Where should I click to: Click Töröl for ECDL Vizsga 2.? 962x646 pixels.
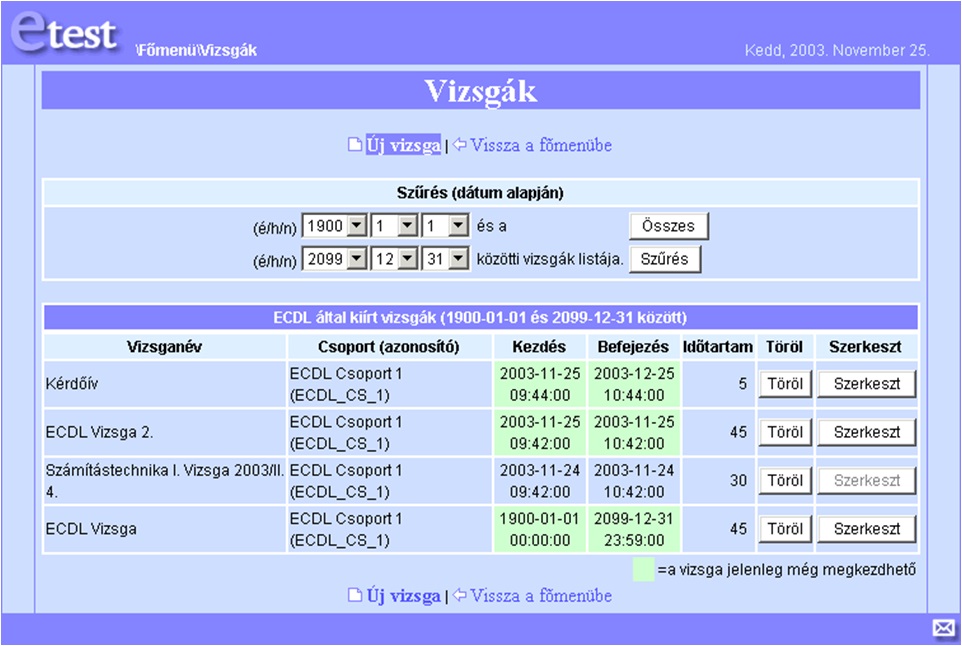click(x=785, y=433)
